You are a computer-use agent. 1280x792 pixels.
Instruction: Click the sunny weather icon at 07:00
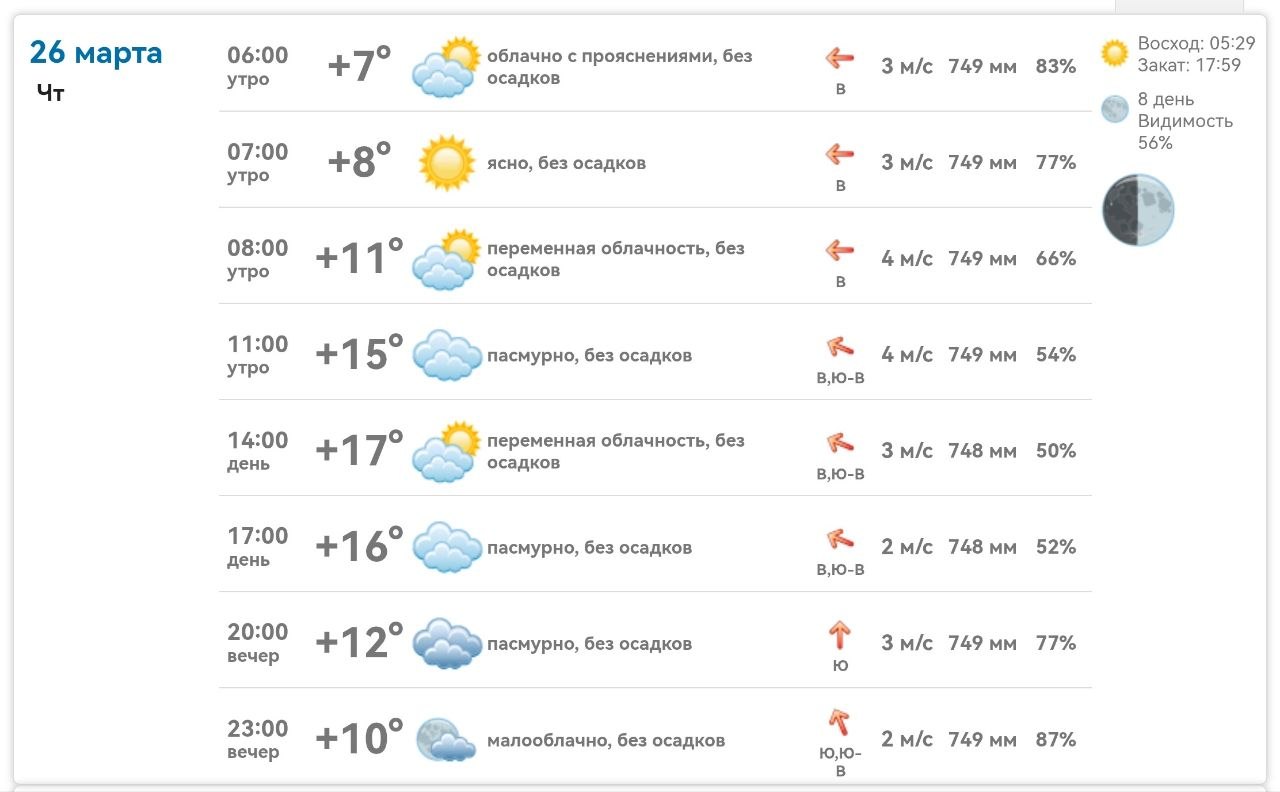pos(446,162)
